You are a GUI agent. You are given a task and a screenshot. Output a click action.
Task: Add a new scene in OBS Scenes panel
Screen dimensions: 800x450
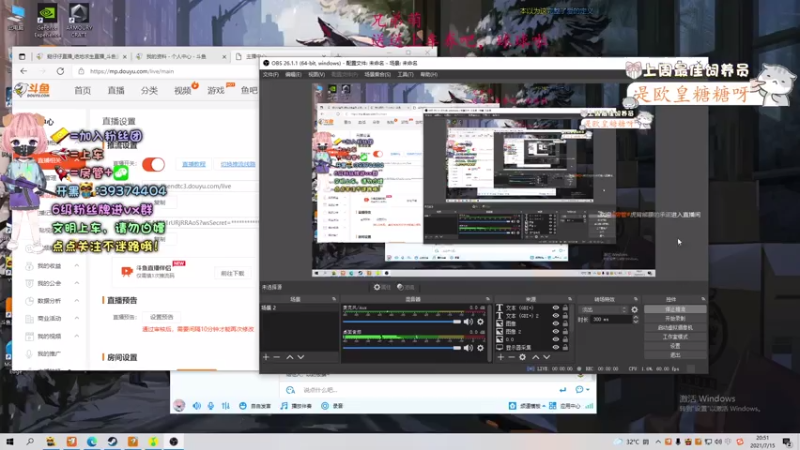pyautogui.click(x=266, y=357)
